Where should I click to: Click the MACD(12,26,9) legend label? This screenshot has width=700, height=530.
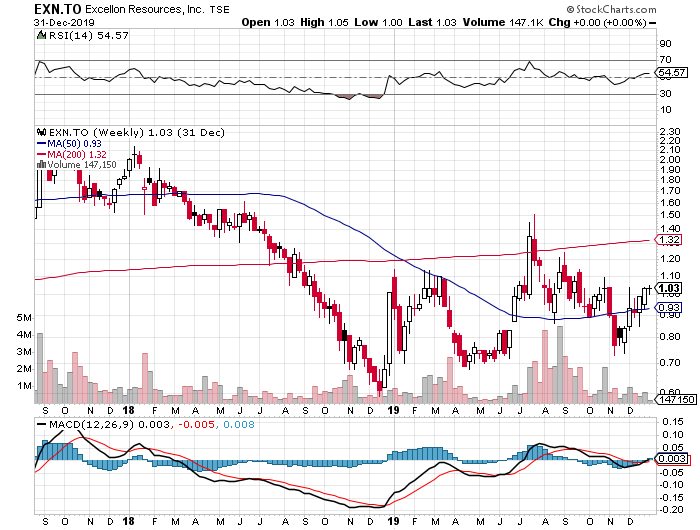click(92, 424)
